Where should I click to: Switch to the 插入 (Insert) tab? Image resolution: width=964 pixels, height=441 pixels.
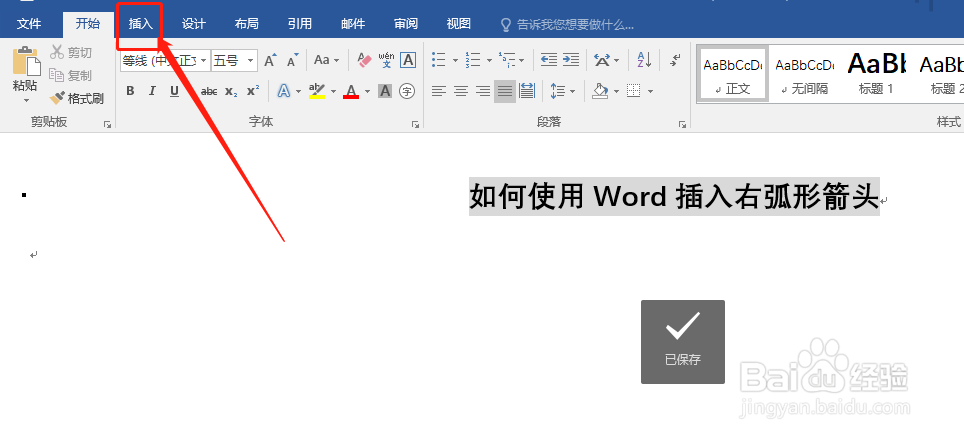(x=140, y=24)
